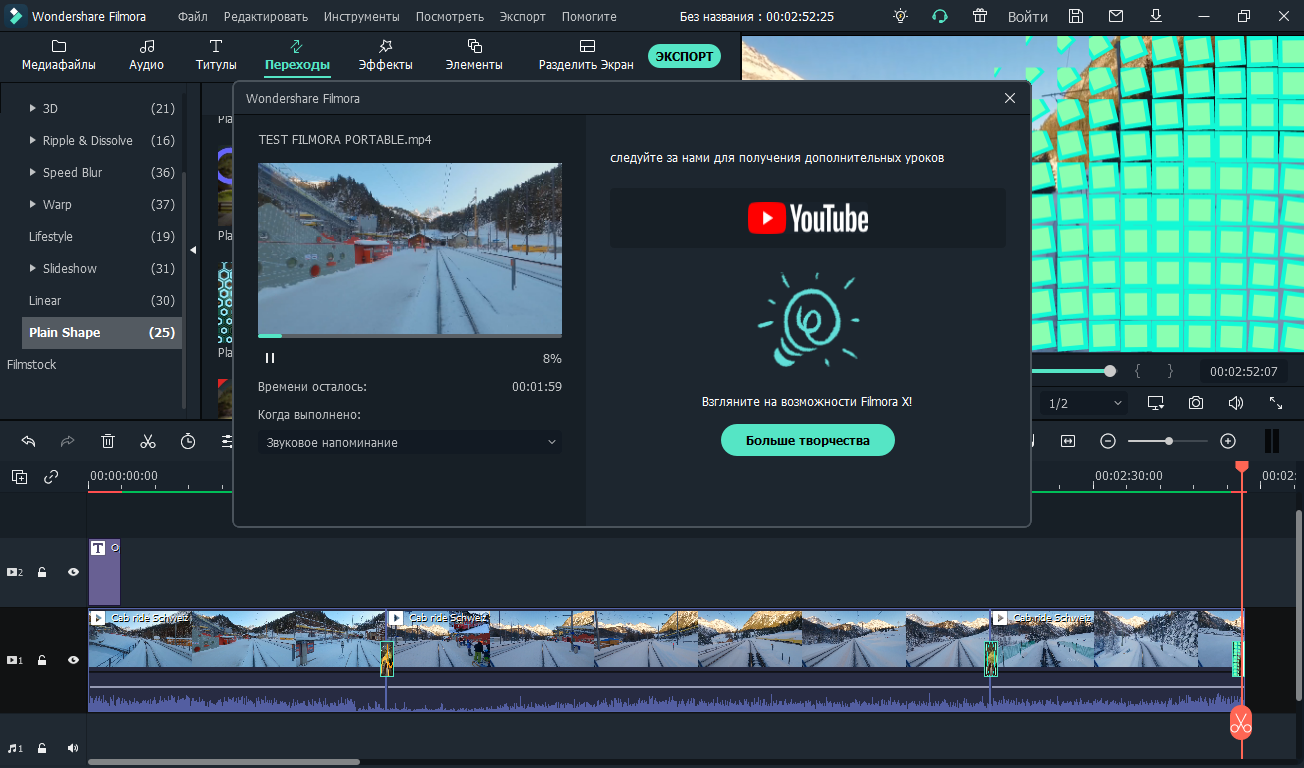Hide video track 2 with eye icon
The width and height of the screenshot is (1304, 768).
click(73, 572)
